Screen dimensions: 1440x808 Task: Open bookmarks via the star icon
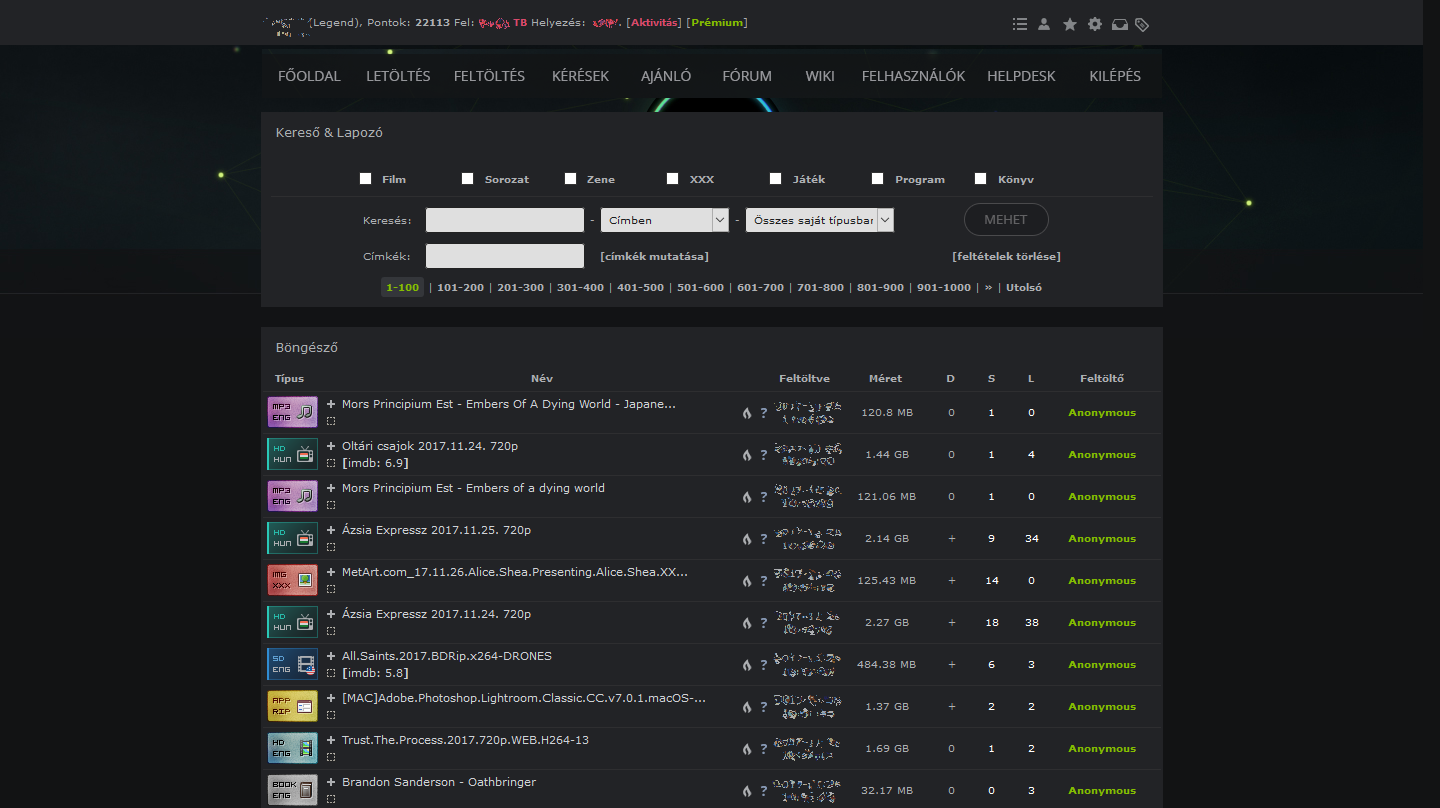point(1069,24)
